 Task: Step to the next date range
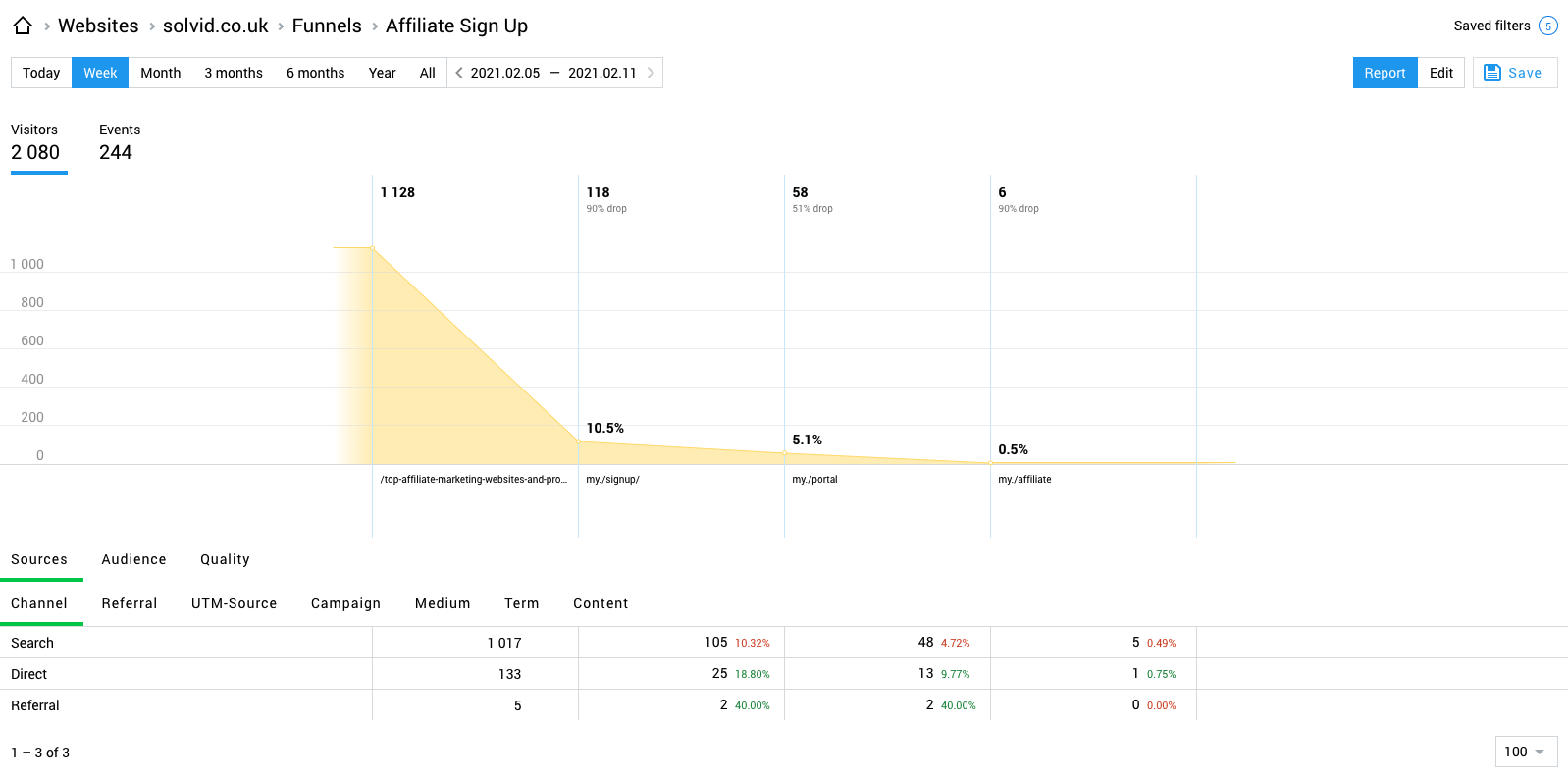[x=651, y=73]
